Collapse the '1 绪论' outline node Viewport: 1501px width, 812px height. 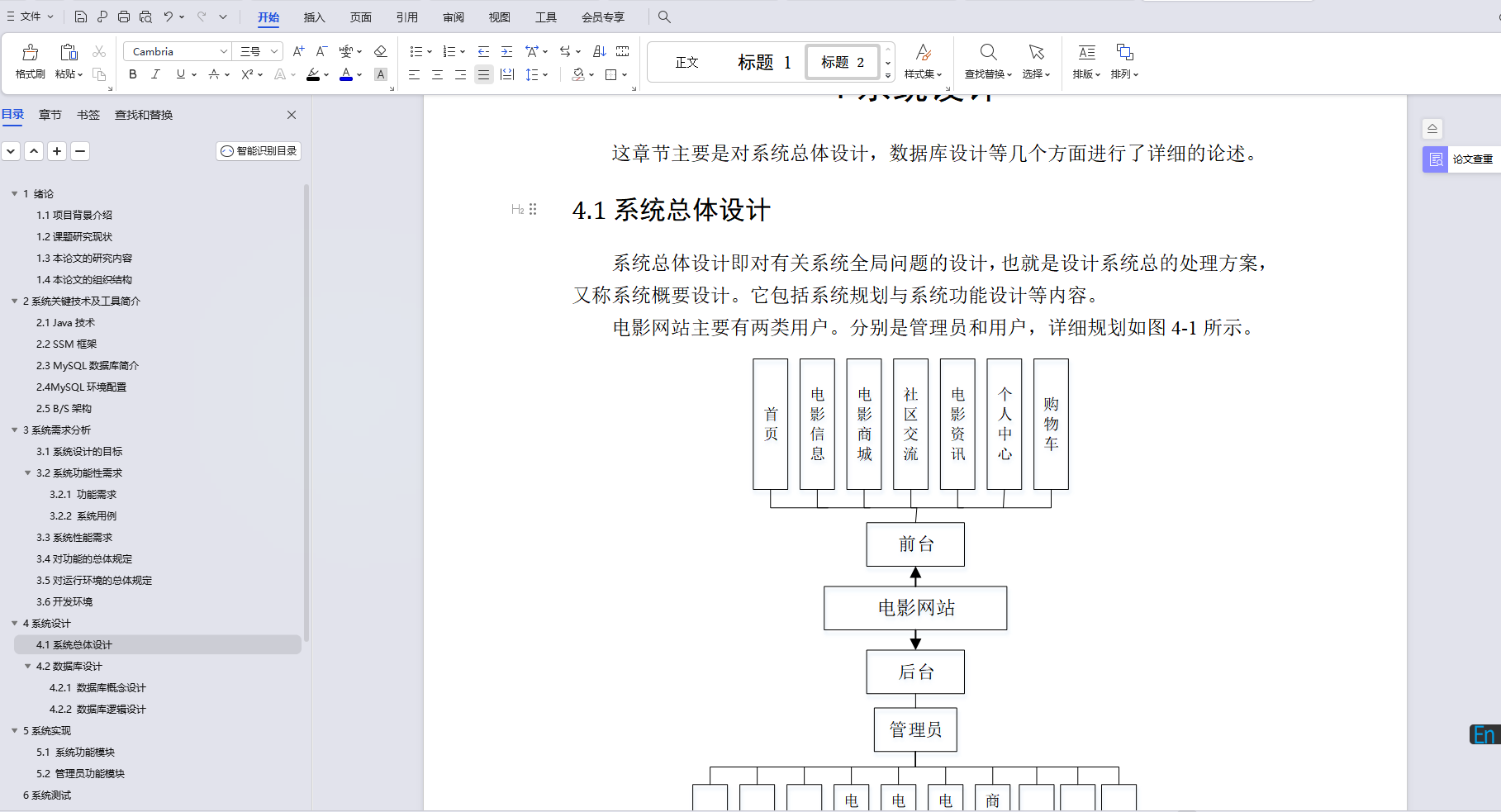pos(14,193)
